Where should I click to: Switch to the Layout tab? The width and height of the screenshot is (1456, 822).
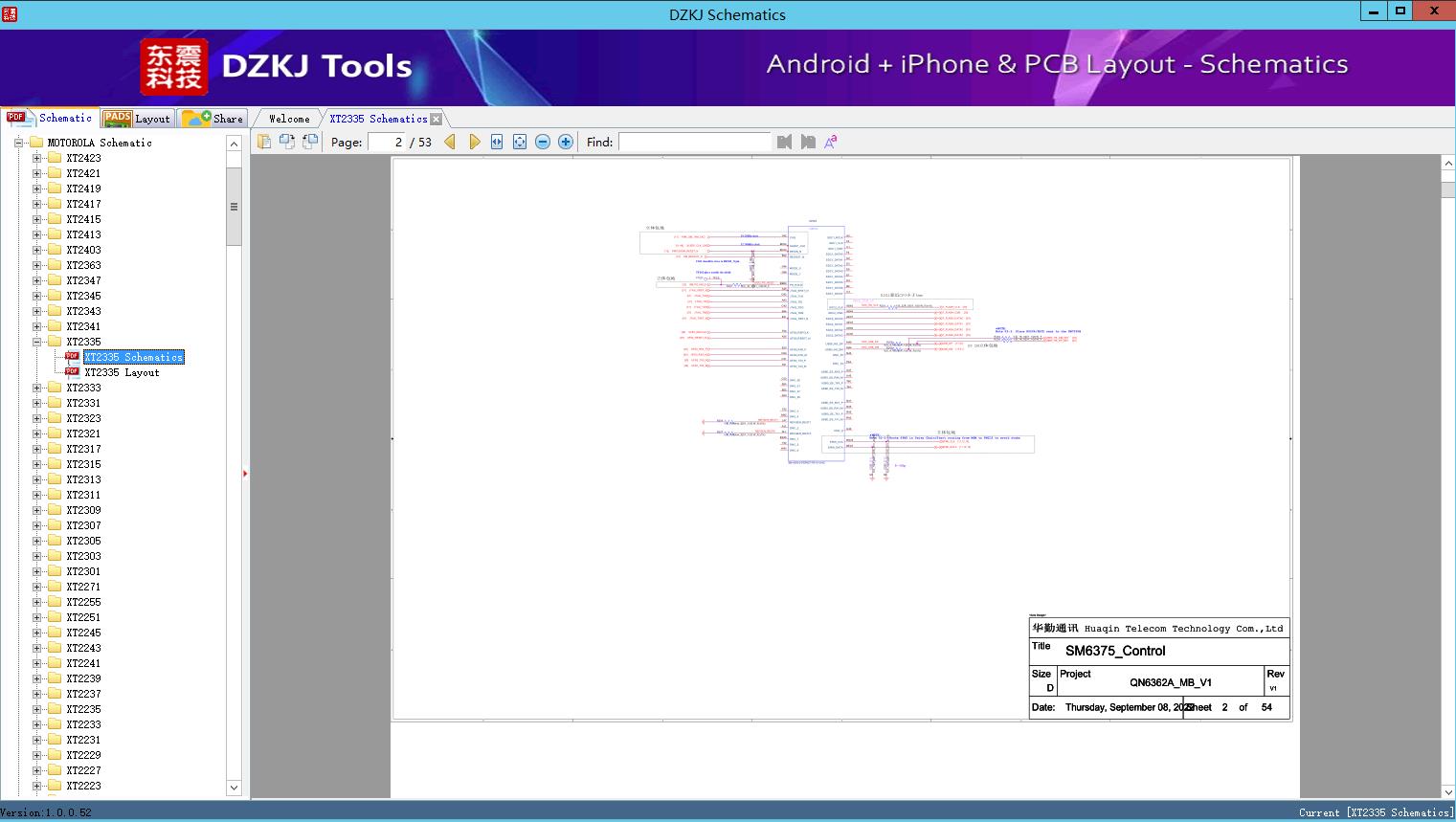tap(137, 119)
